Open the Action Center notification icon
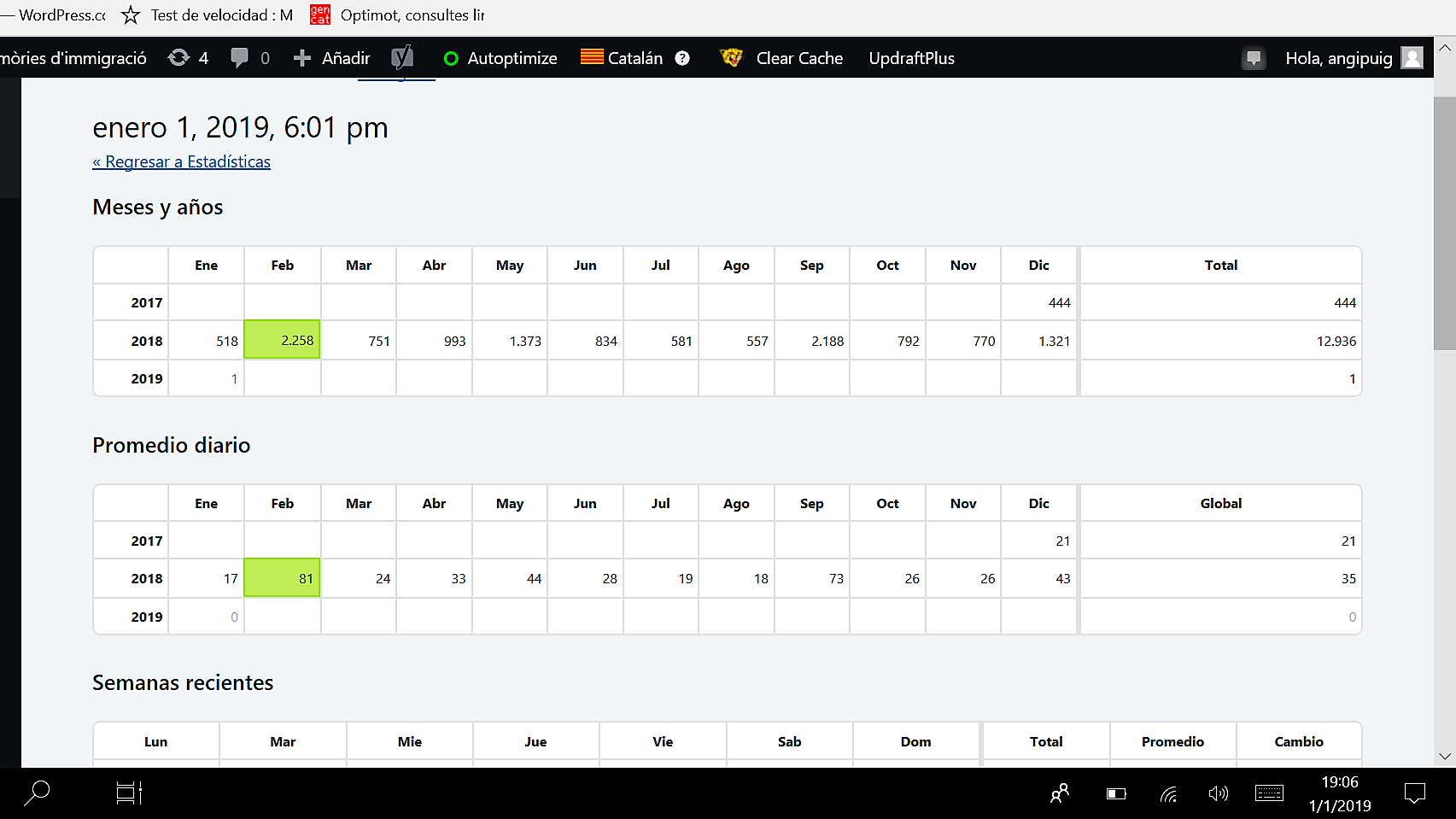Viewport: 1456px width, 819px height. click(x=1414, y=793)
